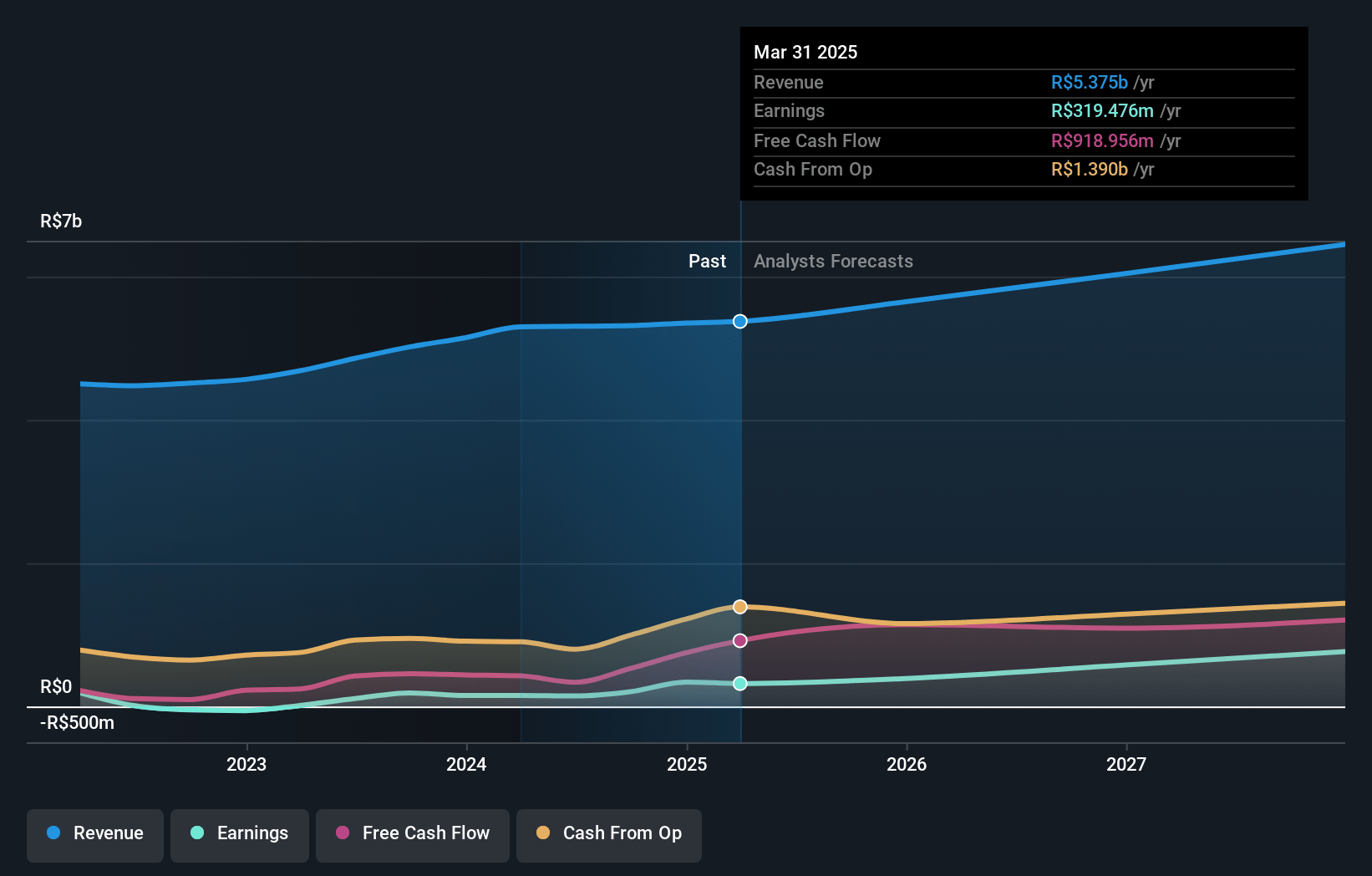
Task: Click the R$1.390b cash from op value
Action: click(x=1089, y=169)
